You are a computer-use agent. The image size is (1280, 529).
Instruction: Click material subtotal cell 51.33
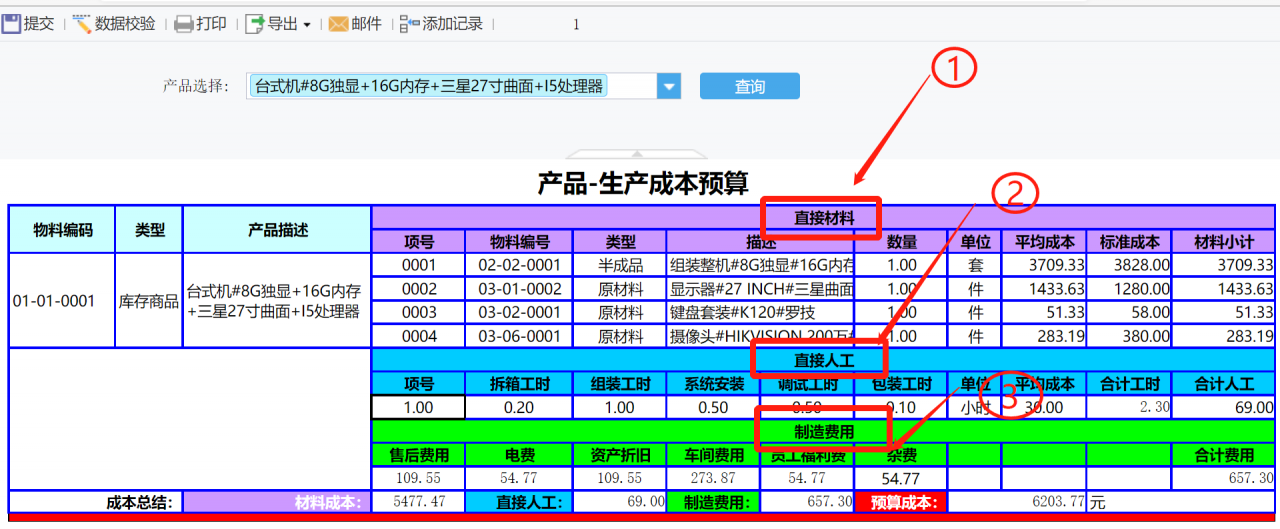pyautogui.click(x=1225, y=312)
